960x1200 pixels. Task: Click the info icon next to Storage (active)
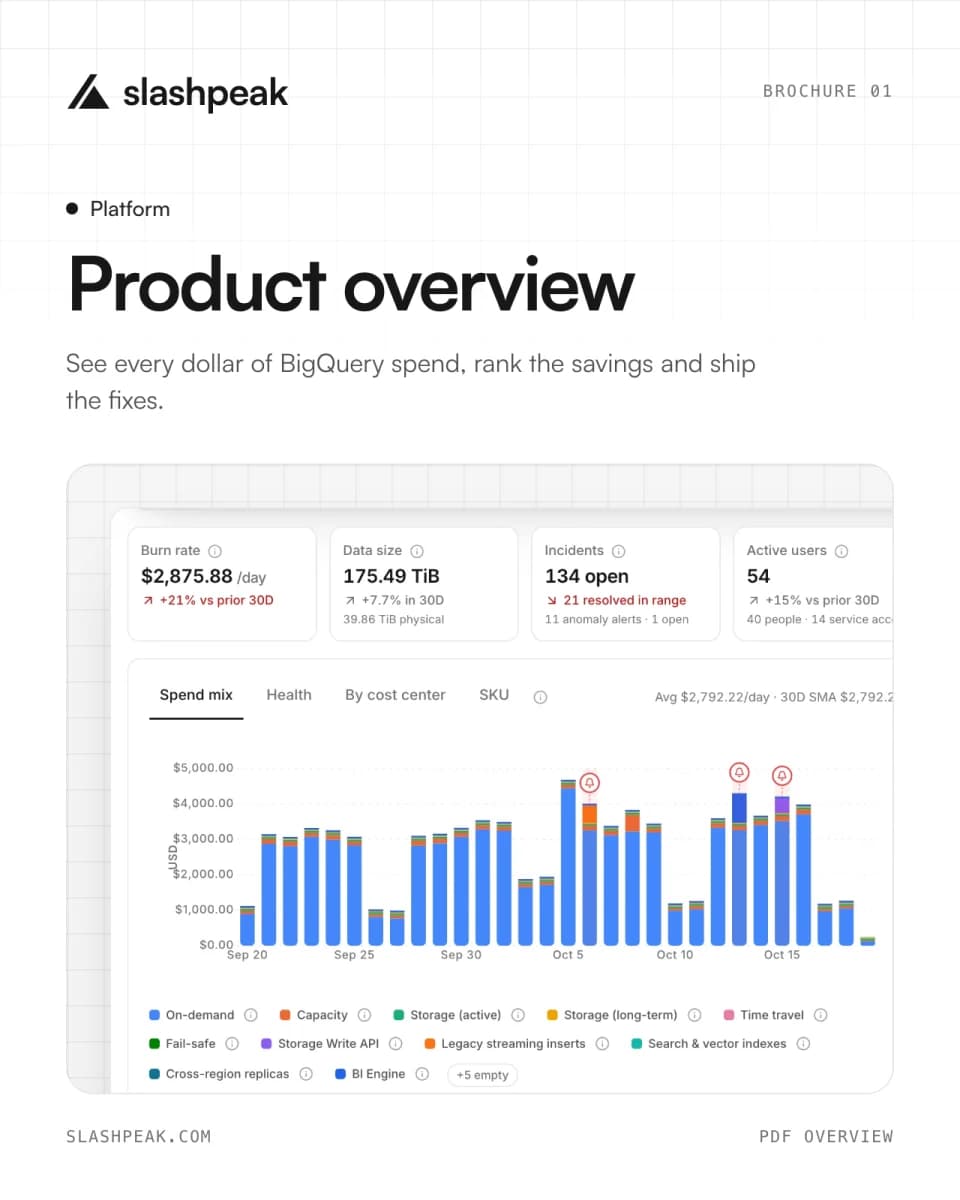(x=518, y=1015)
